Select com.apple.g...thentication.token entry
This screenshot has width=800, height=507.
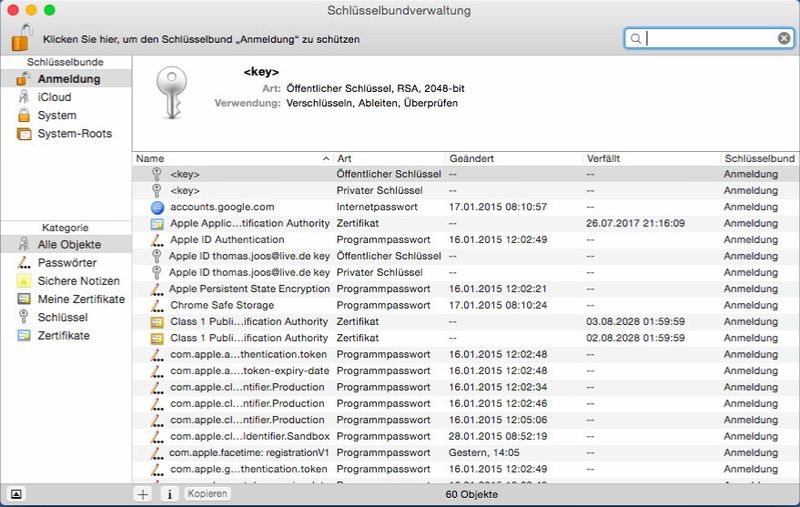466,469
